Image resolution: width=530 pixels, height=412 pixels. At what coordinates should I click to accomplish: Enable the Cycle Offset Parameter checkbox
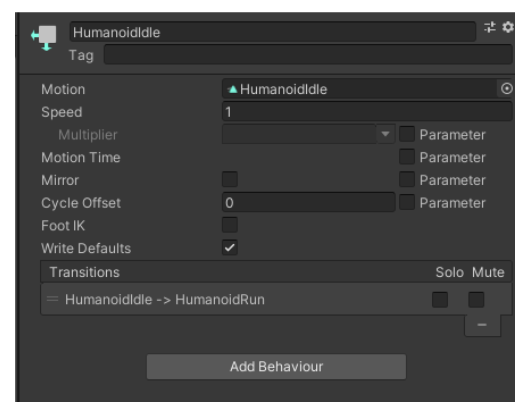407,202
